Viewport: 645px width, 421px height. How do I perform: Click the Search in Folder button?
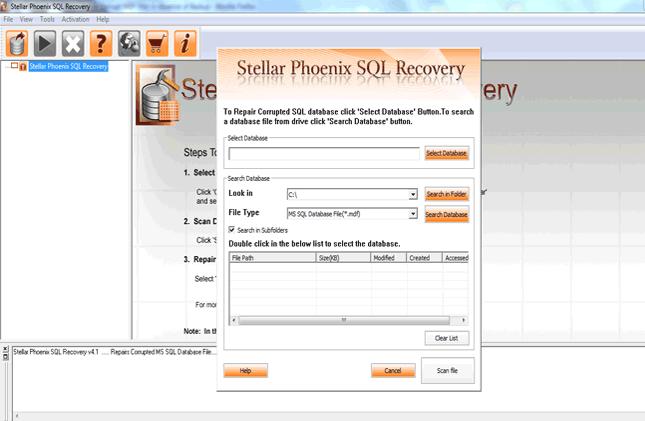446,194
